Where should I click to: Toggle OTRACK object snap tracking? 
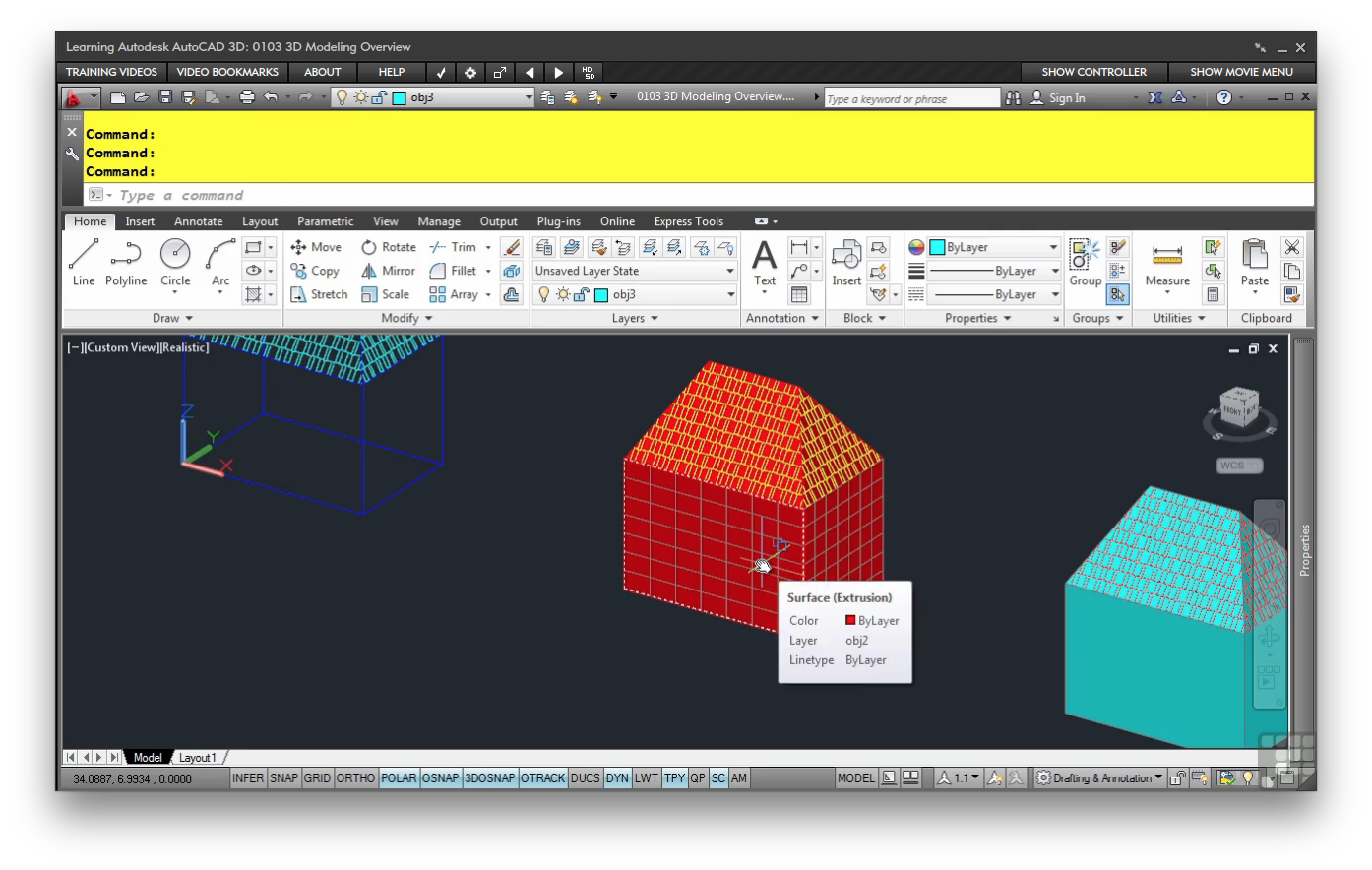click(x=543, y=777)
